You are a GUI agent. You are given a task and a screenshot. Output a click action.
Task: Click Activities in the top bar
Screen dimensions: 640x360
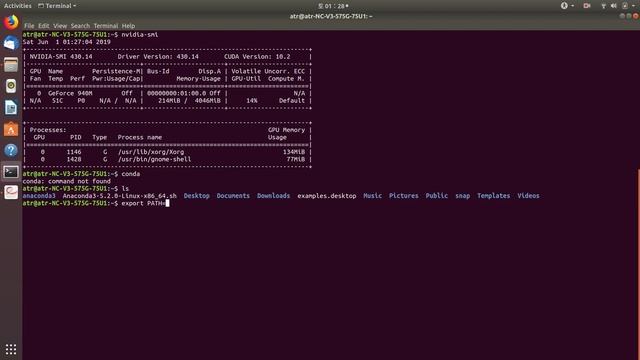click(18, 6)
